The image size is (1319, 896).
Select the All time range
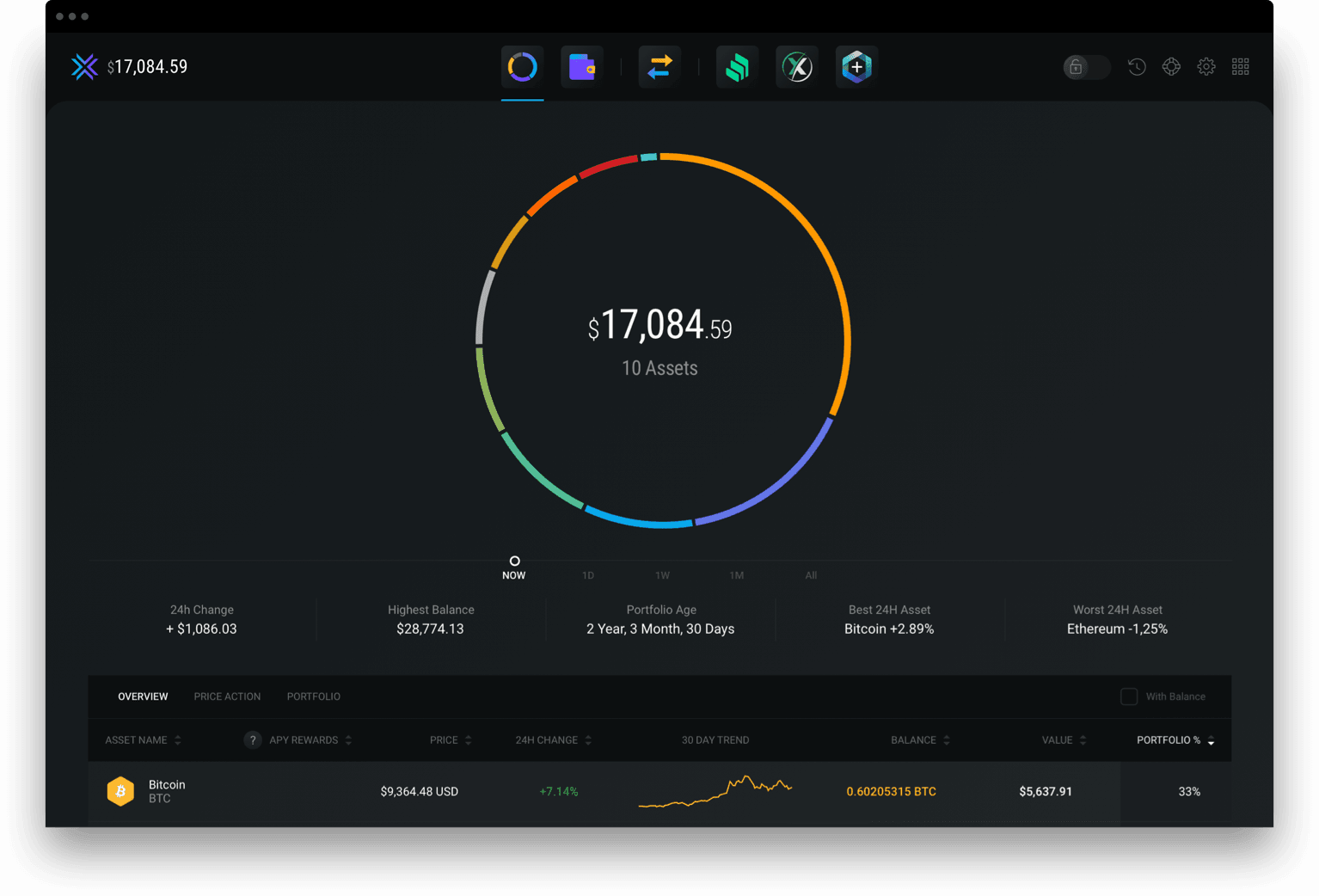tap(811, 575)
